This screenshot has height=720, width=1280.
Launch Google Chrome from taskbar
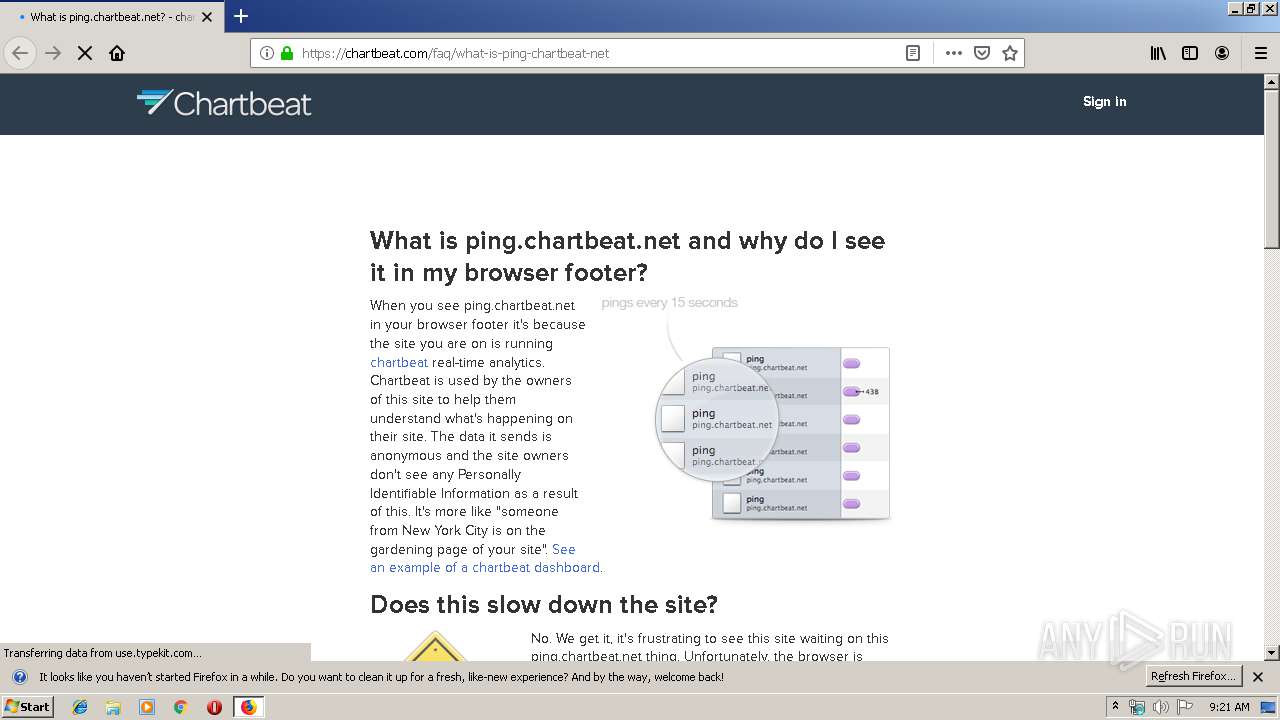180,707
